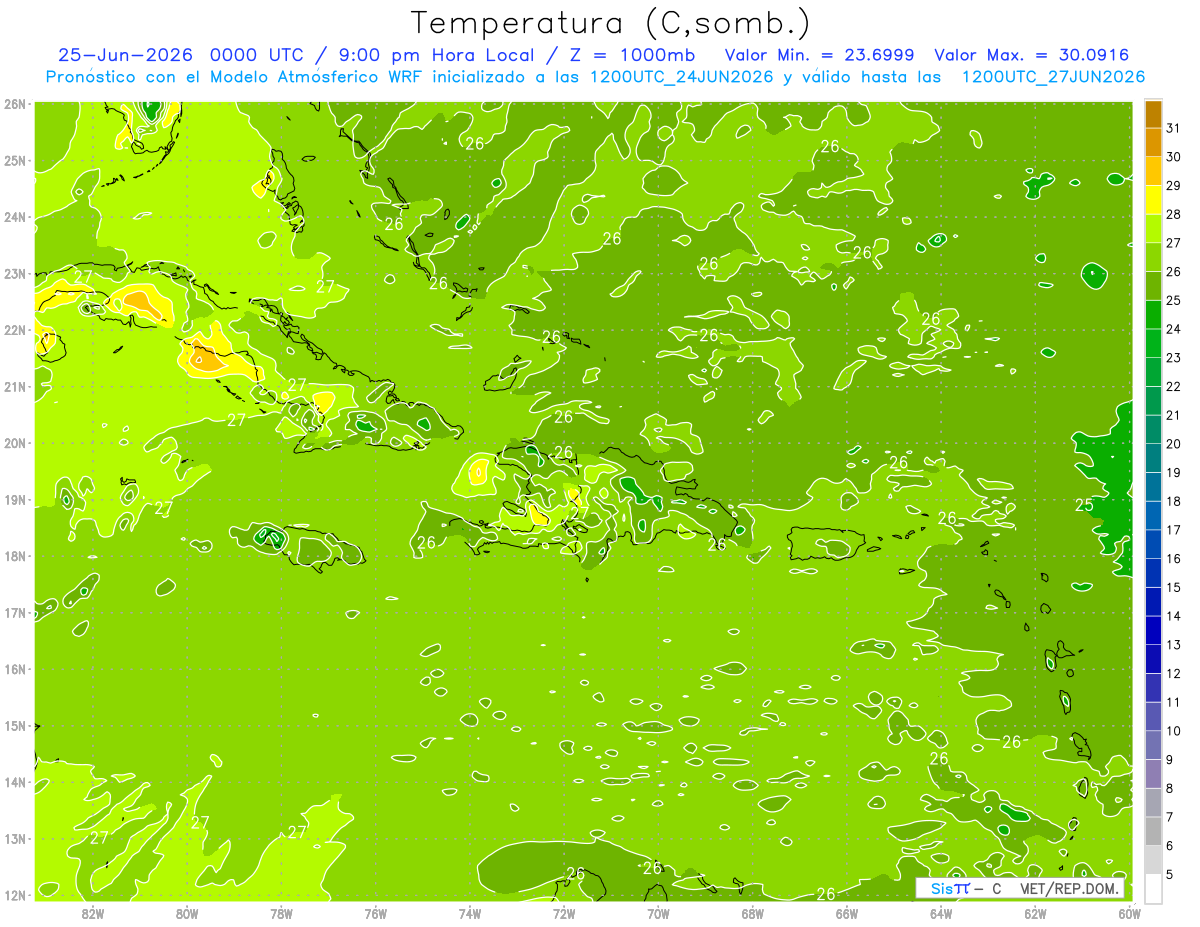Select the longitude axis label 78W

pos(281,913)
